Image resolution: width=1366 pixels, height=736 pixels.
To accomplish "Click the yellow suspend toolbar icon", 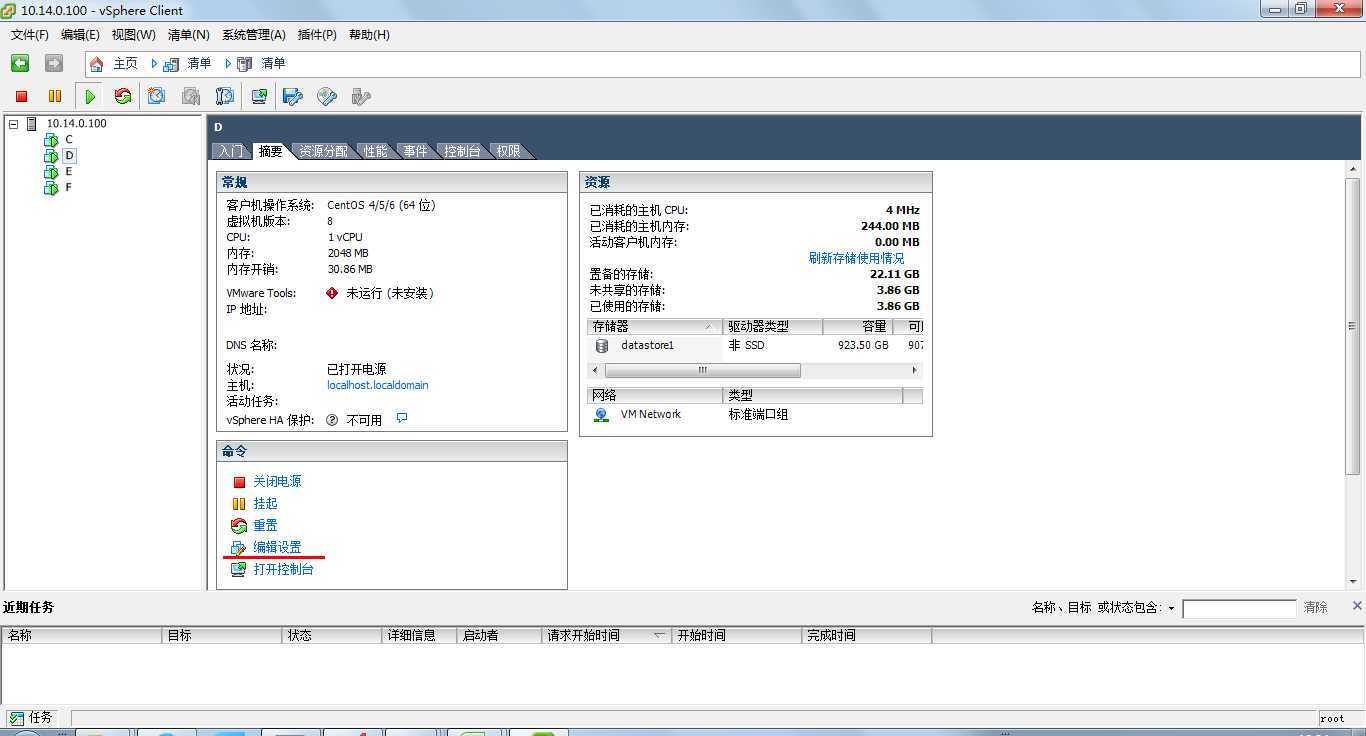I will tap(55, 96).
